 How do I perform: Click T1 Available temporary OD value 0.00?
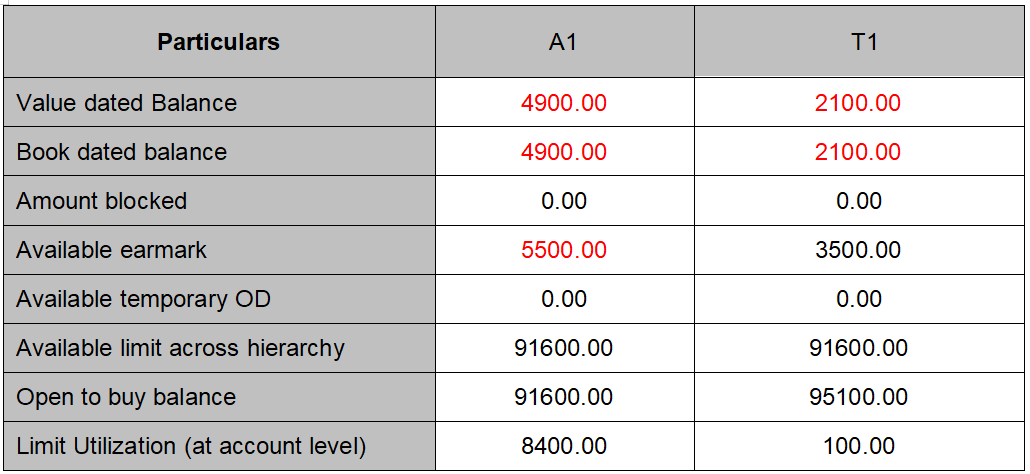858,299
